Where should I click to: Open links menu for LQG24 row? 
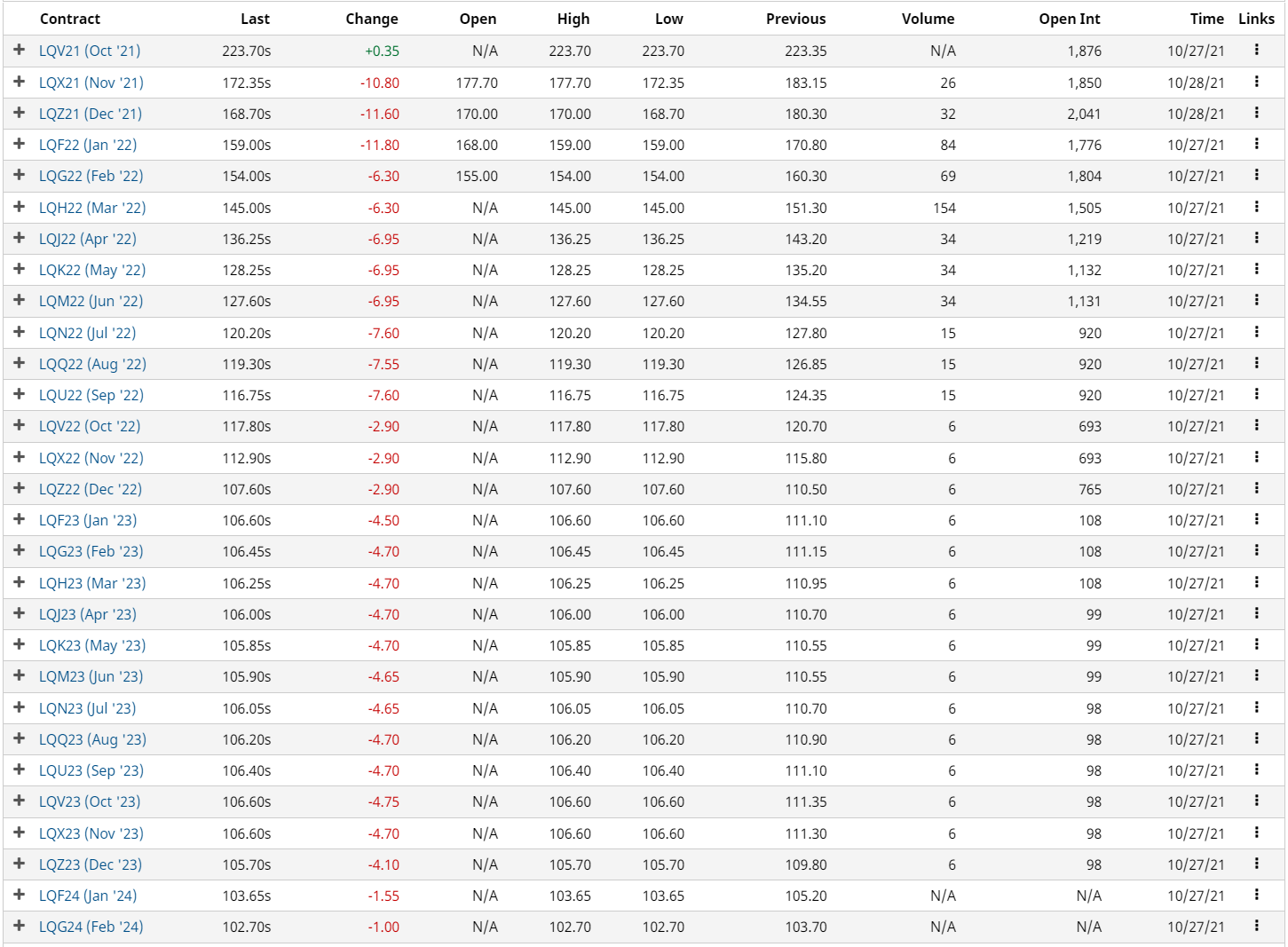(1256, 926)
